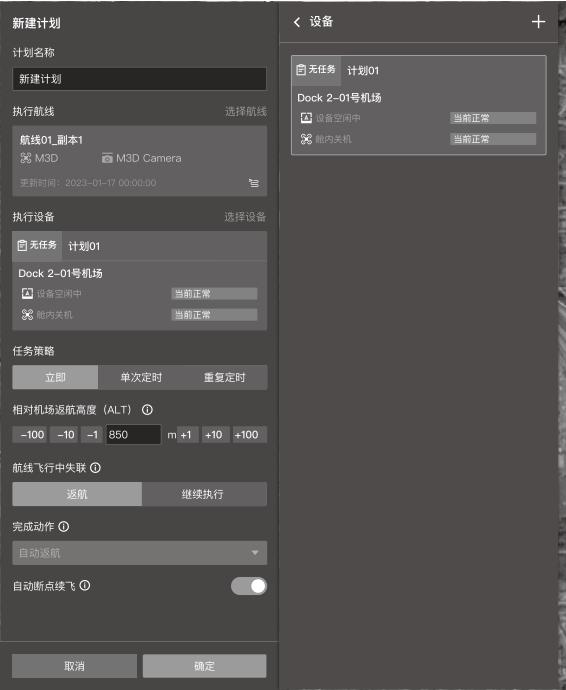Click the dropdown arrow in 完成动作 field
Screen dimensions: 566x690
pos(255,553)
